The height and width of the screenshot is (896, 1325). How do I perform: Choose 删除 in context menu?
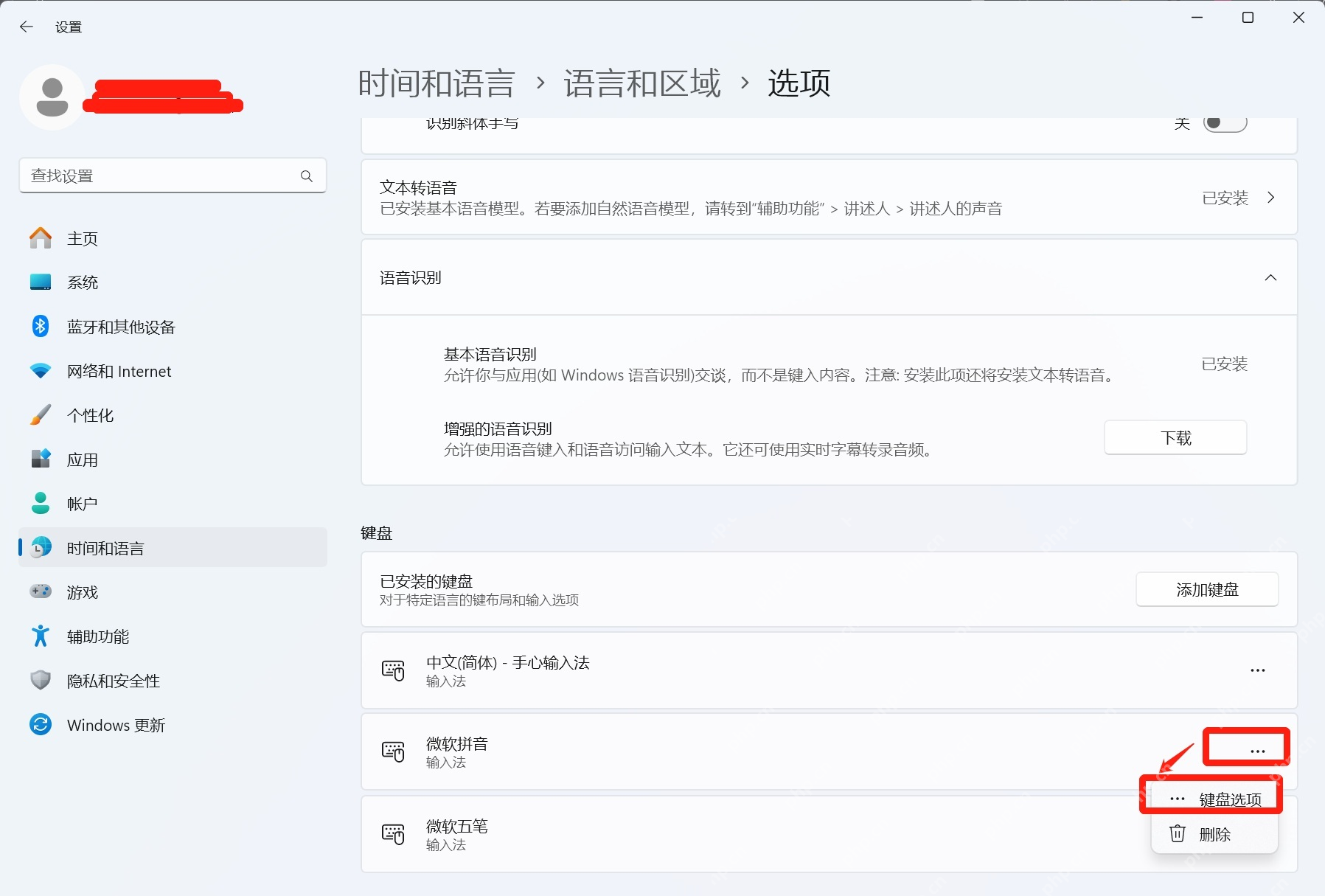coord(1214,834)
